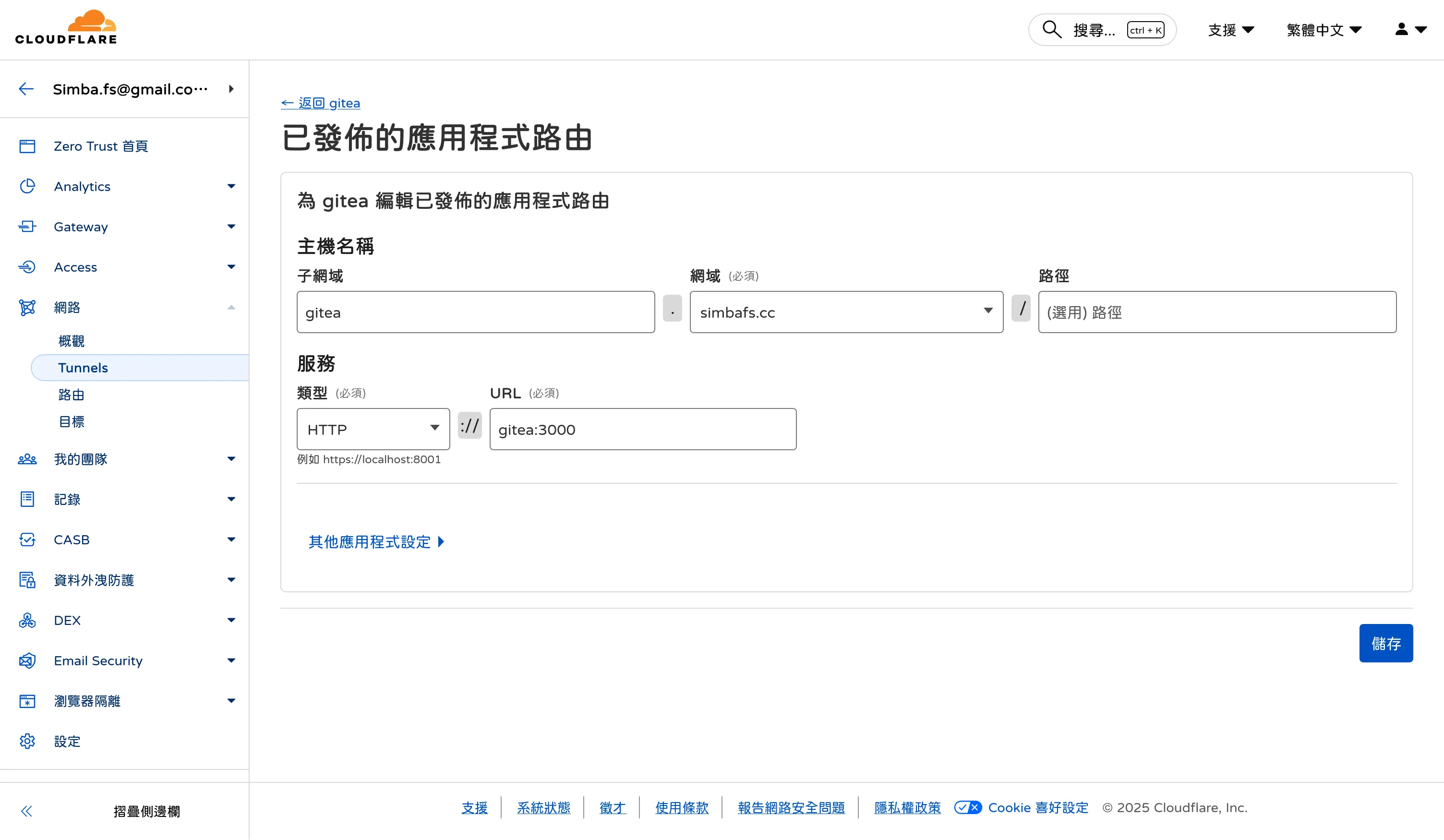The height and width of the screenshot is (840, 1444).
Task: Click the Gateway sidebar icon
Action: (x=27, y=227)
